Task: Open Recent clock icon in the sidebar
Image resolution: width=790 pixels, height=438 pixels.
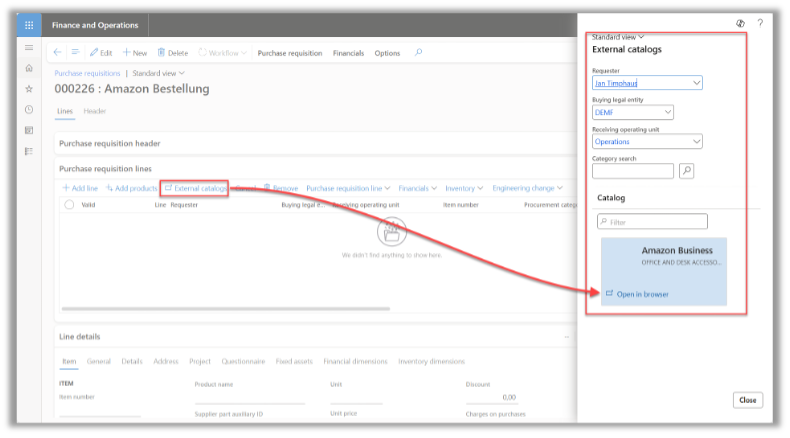Action: (29, 109)
